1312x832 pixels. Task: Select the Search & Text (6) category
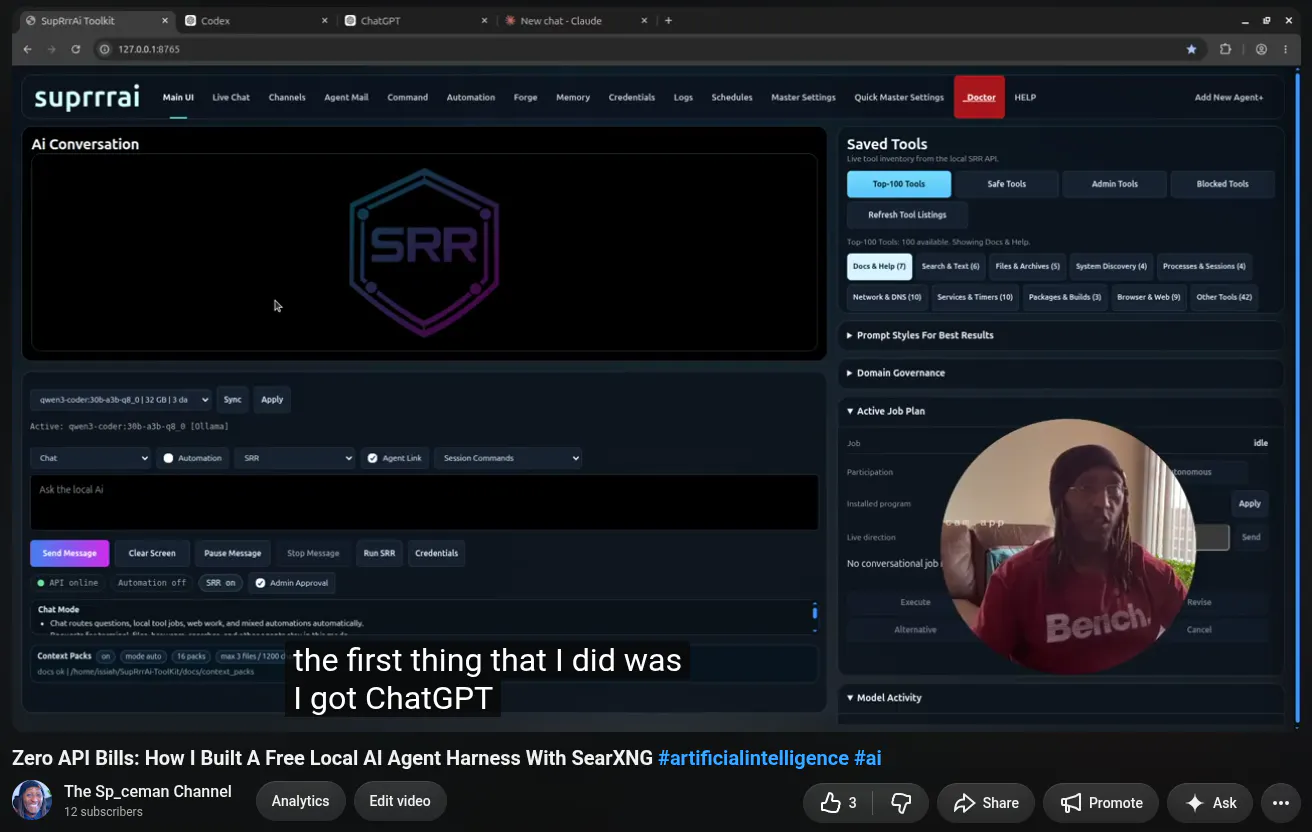[950, 267]
